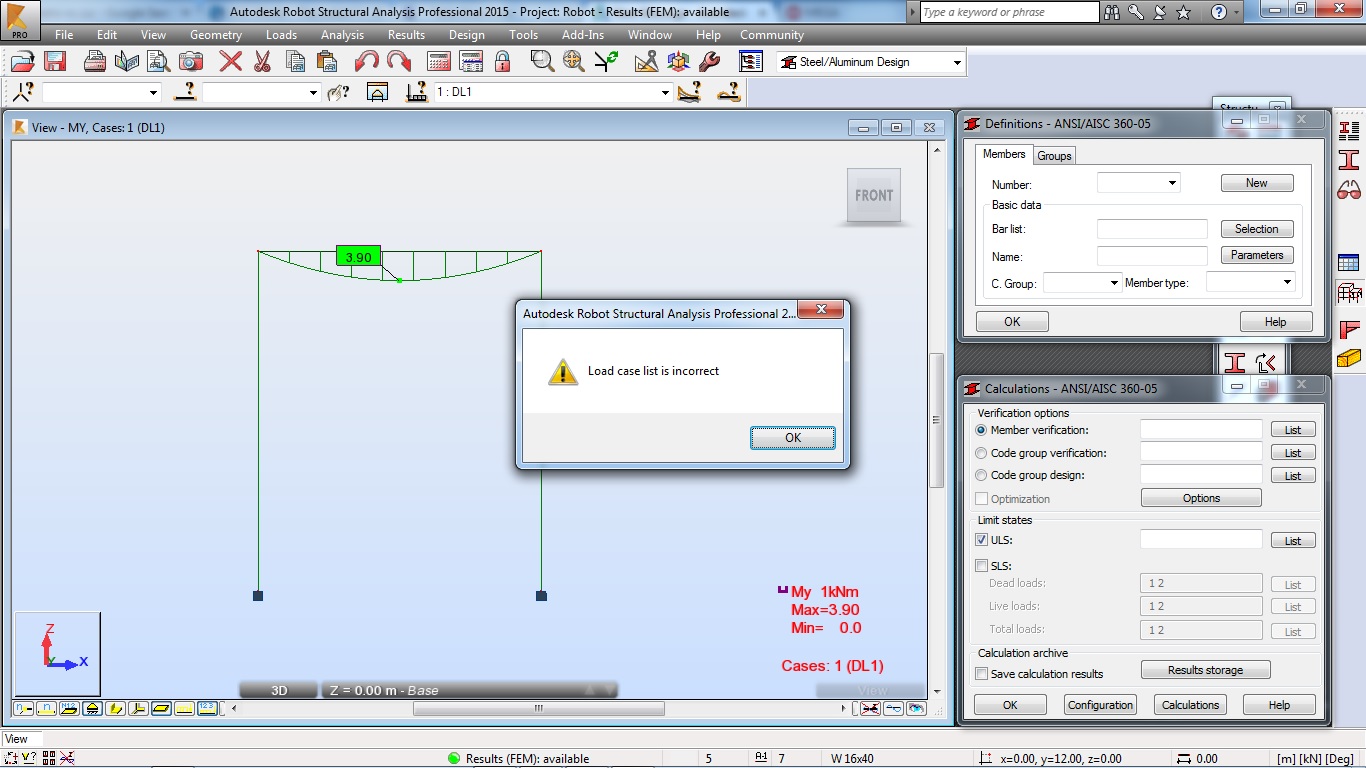
Task: Click the wrench Preferences icon
Action: 710,62
